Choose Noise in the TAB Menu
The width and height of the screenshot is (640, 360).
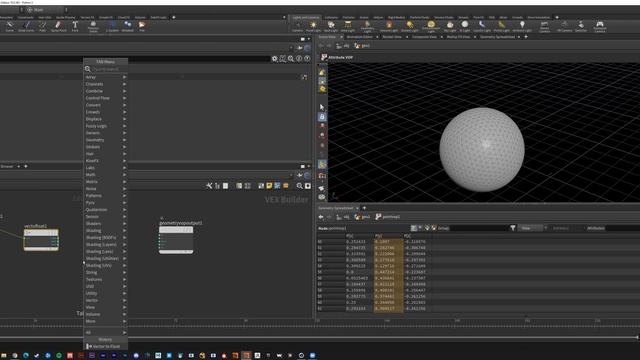click(x=105, y=189)
